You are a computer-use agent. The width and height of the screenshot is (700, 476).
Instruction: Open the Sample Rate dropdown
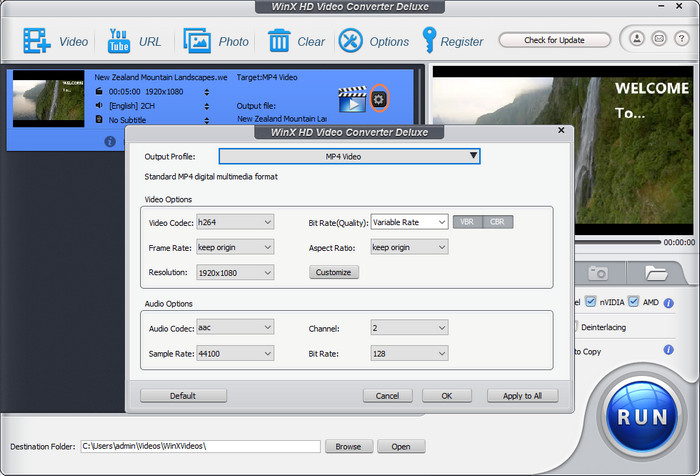[x=235, y=353]
